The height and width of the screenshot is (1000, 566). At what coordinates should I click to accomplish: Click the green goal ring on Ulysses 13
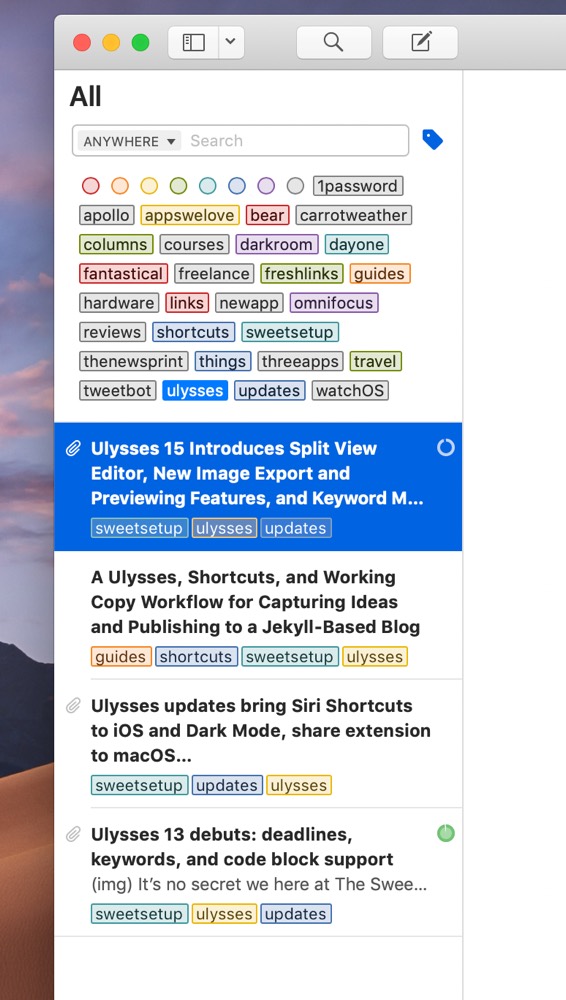[445, 833]
